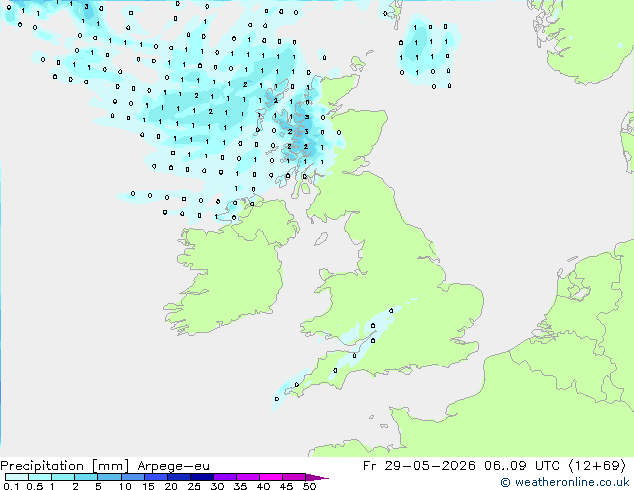Click the "10" legend scale label
Viewport: 634px width, 490px height.
tap(125, 486)
